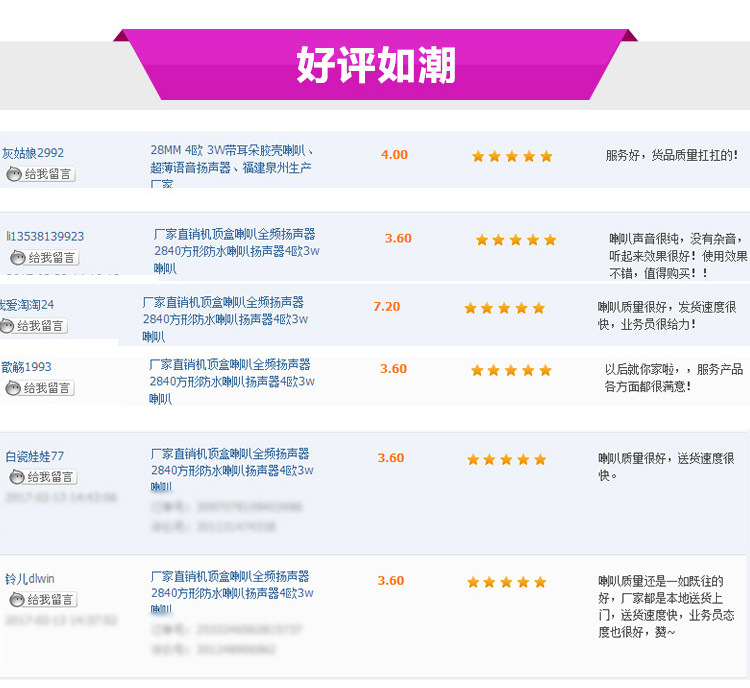Open user profile 铃儿dlwin
This screenshot has height=688, width=750.
point(30,578)
